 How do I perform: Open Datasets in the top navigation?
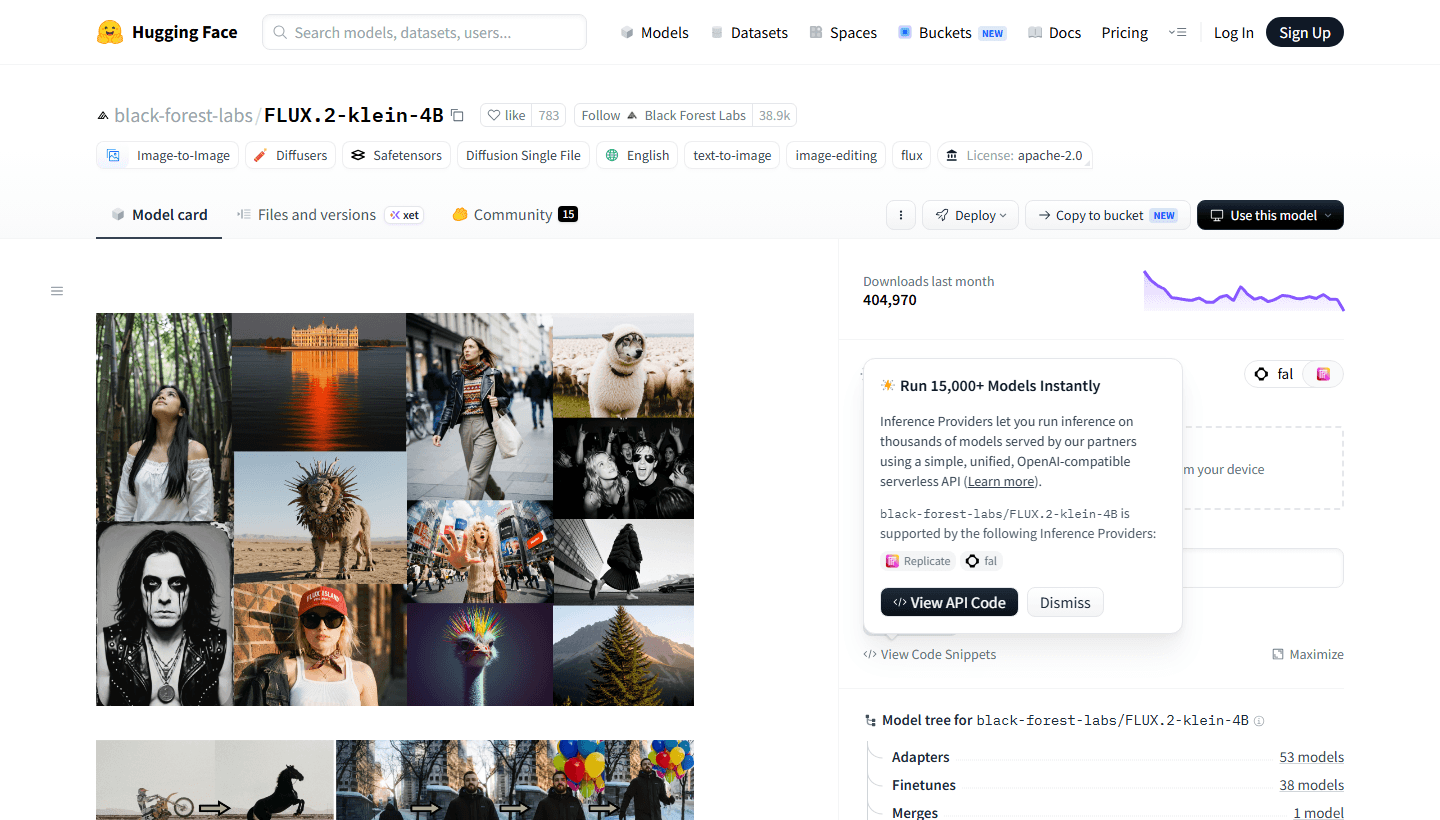coord(749,33)
